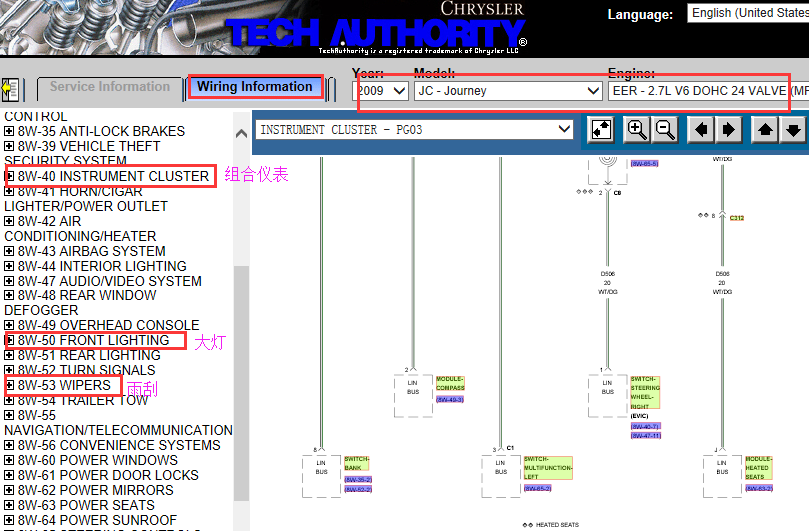The height and width of the screenshot is (531, 809).
Task: Follow the 8W-47-11 link under steering wheel switch
Action: [645, 436]
